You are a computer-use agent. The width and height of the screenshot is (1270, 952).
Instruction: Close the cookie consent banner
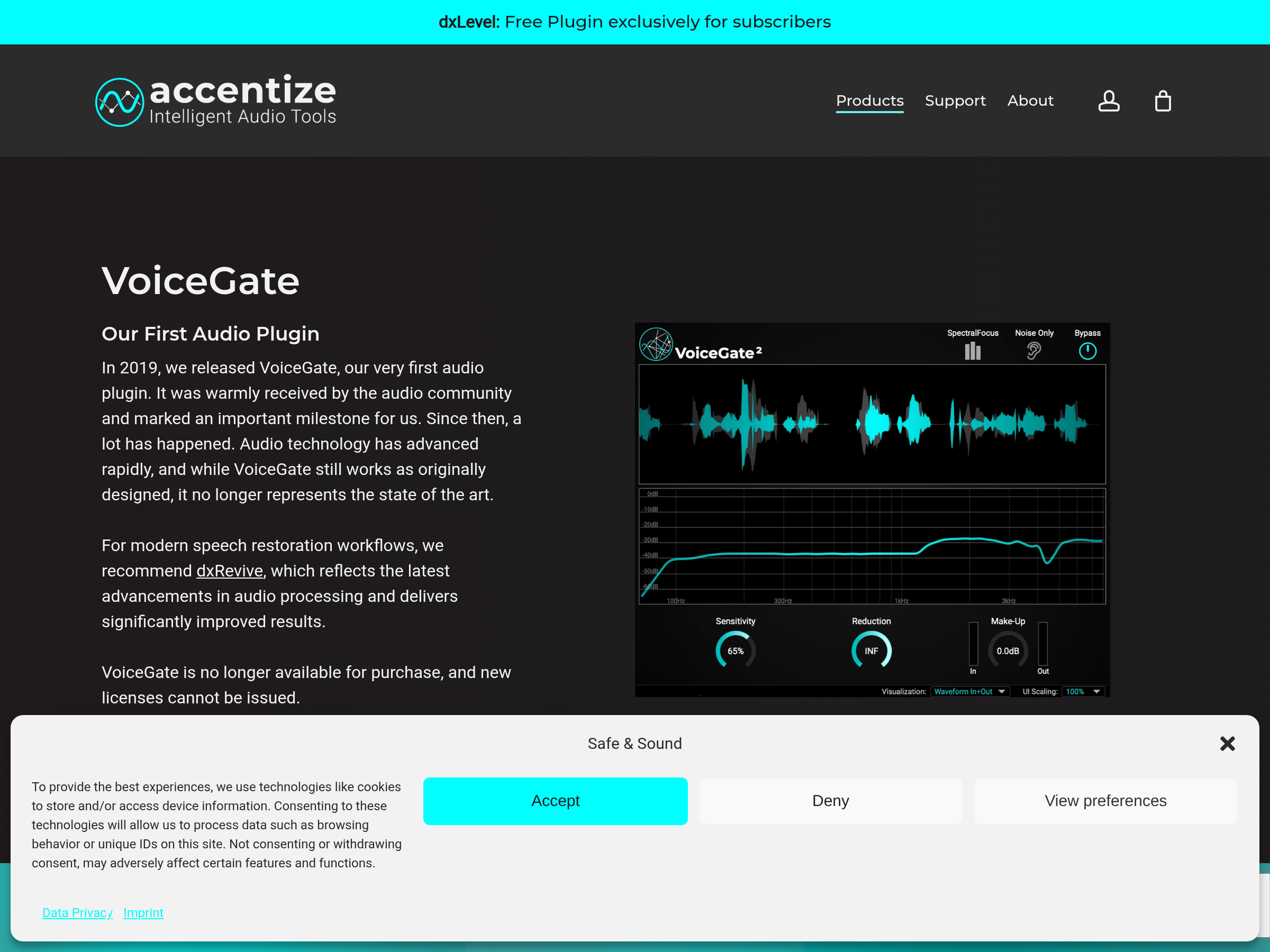[x=1228, y=744]
